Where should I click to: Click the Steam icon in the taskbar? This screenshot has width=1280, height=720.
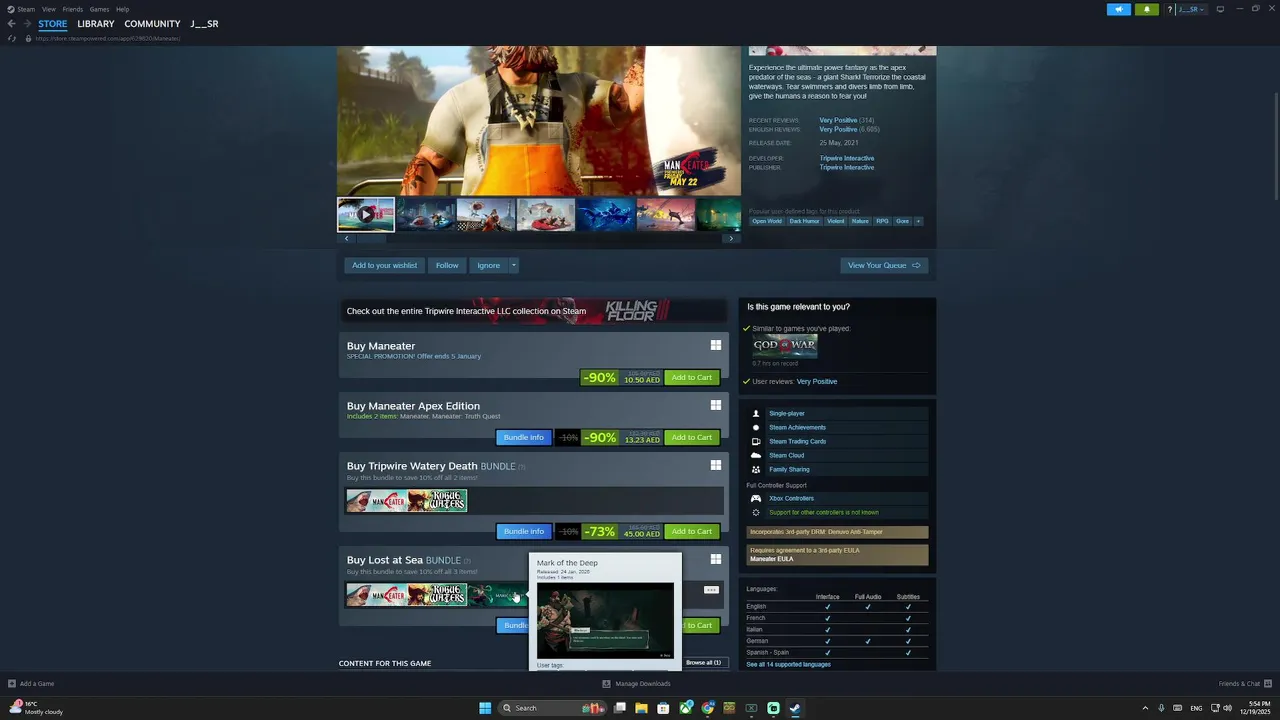coord(795,708)
